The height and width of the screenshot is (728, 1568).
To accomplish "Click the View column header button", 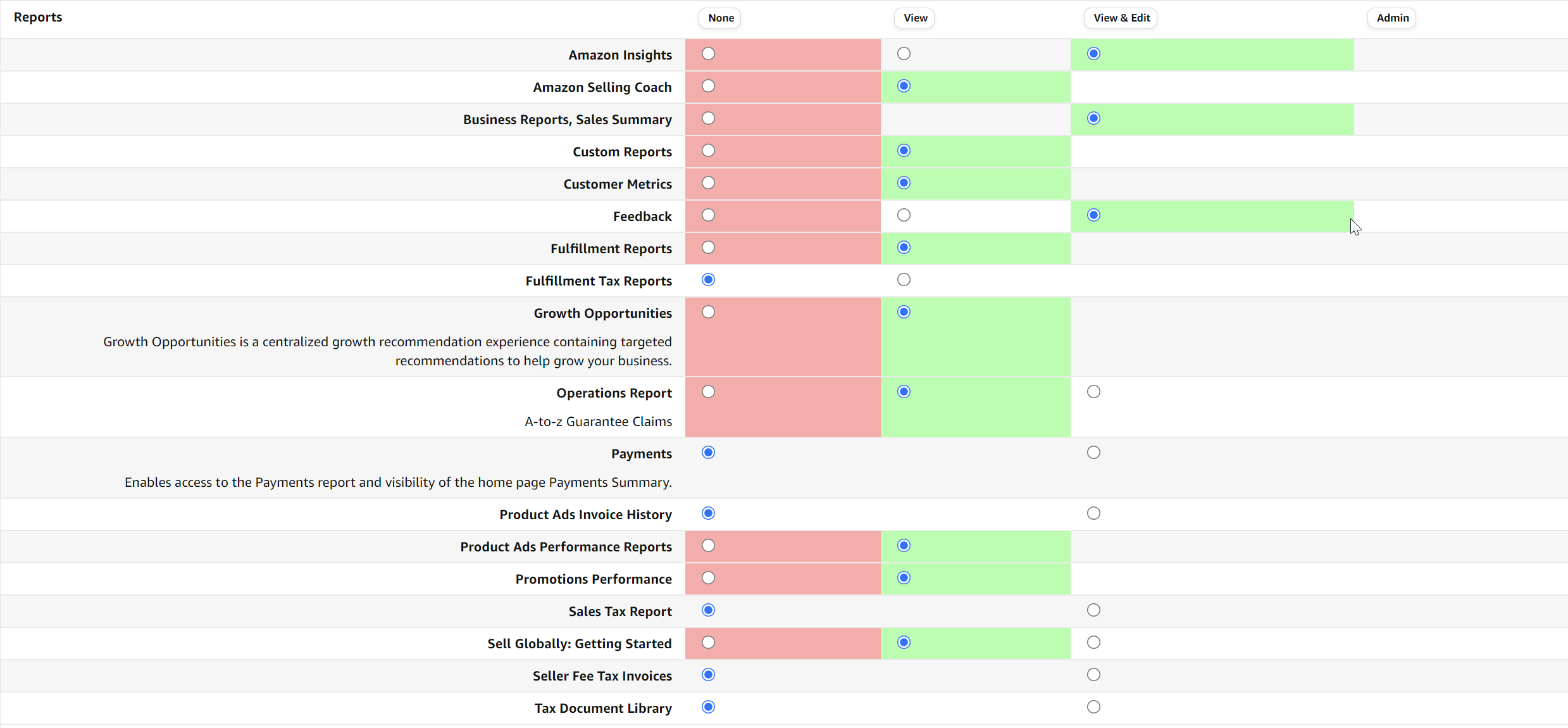I will click(x=914, y=18).
